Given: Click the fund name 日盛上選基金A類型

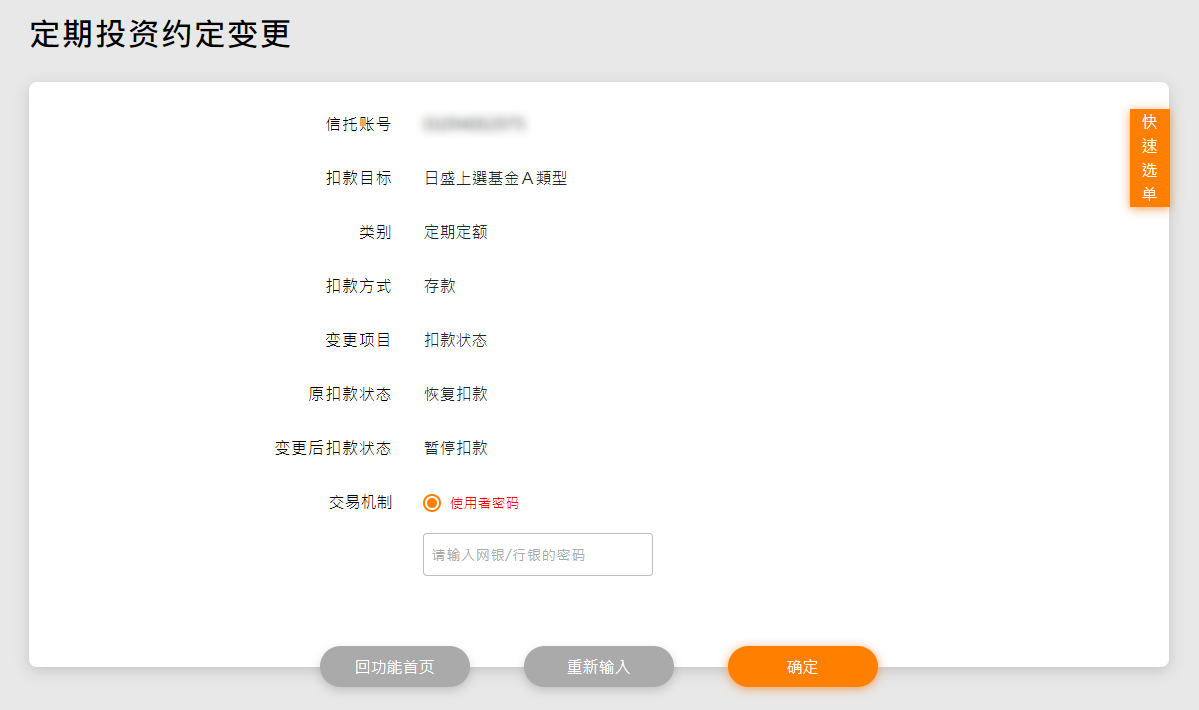Looking at the screenshot, I should [495, 178].
